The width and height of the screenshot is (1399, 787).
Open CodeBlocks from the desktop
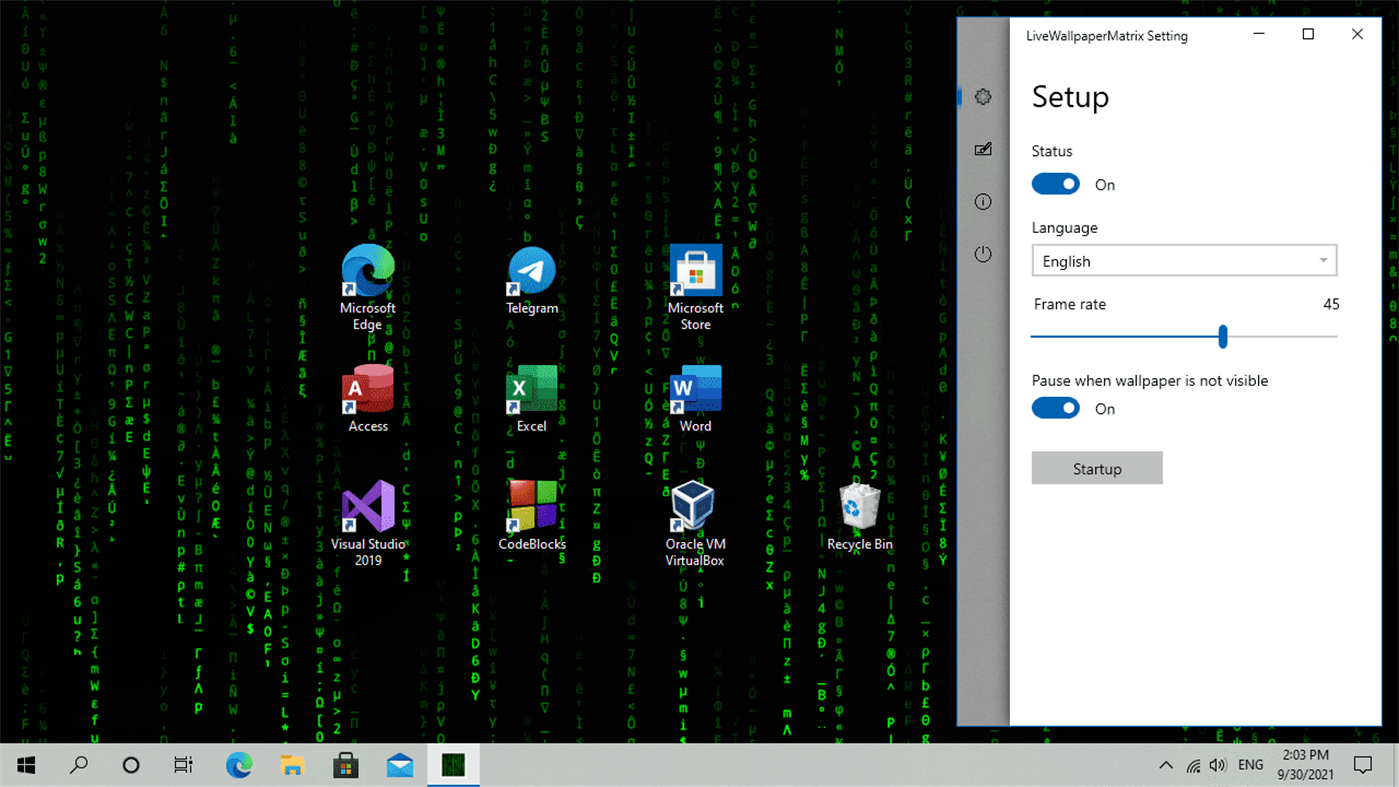point(531,505)
